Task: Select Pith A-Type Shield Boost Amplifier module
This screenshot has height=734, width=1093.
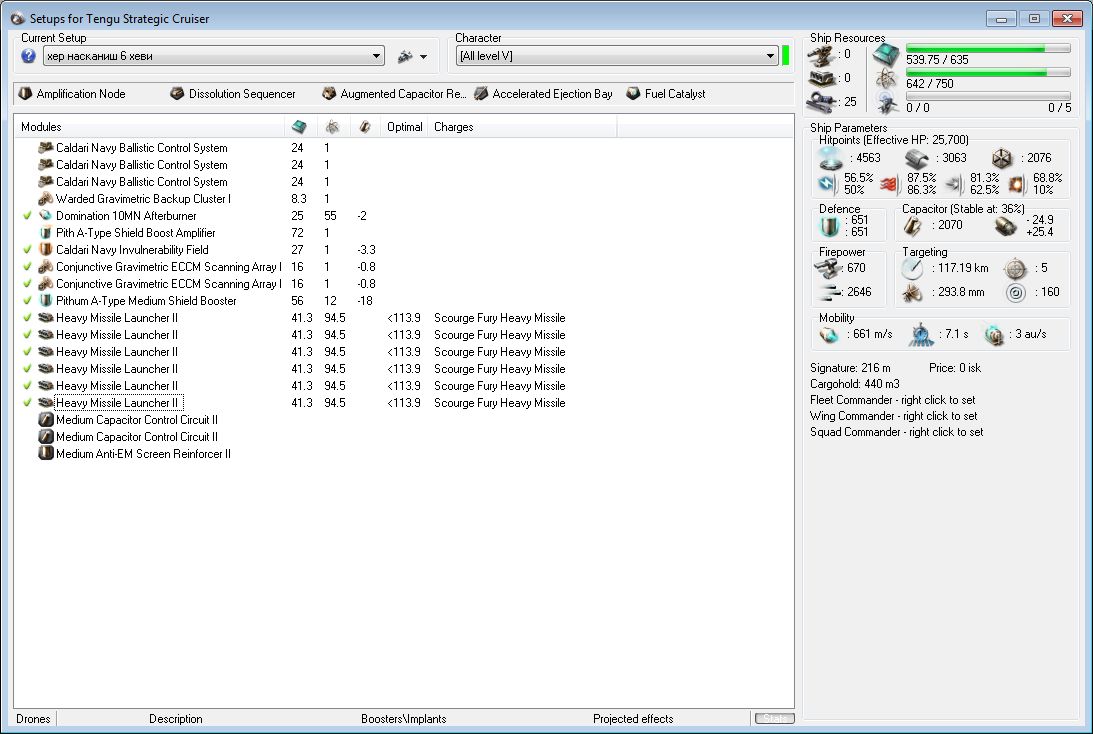Action: [x=135, y=233]
